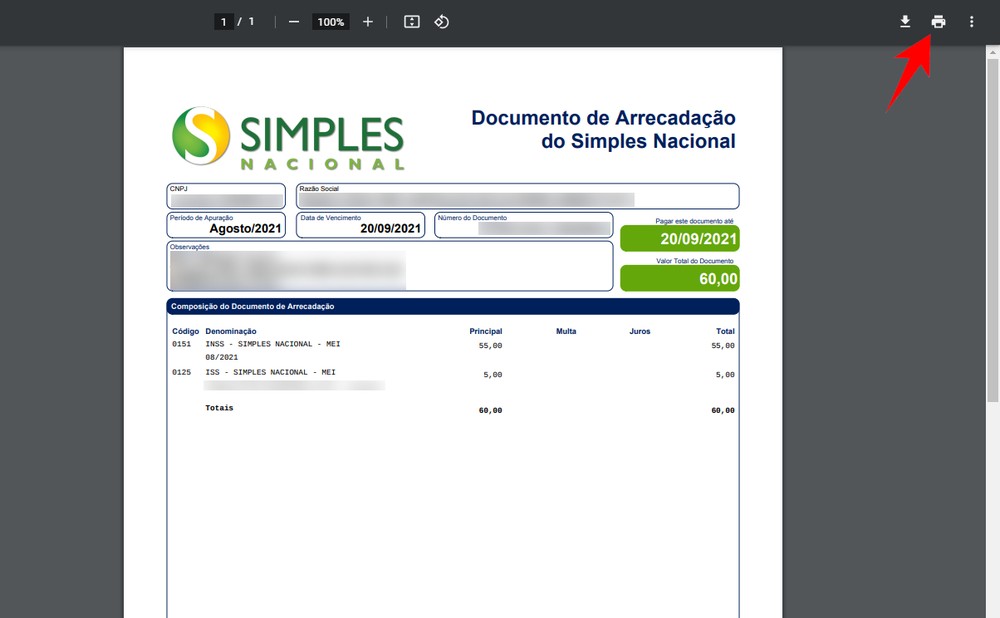The height and width of the screenshot is (618, 1000).
Task: Click the green payment deadline badge 20/09/2021
Action: (680, 238)
